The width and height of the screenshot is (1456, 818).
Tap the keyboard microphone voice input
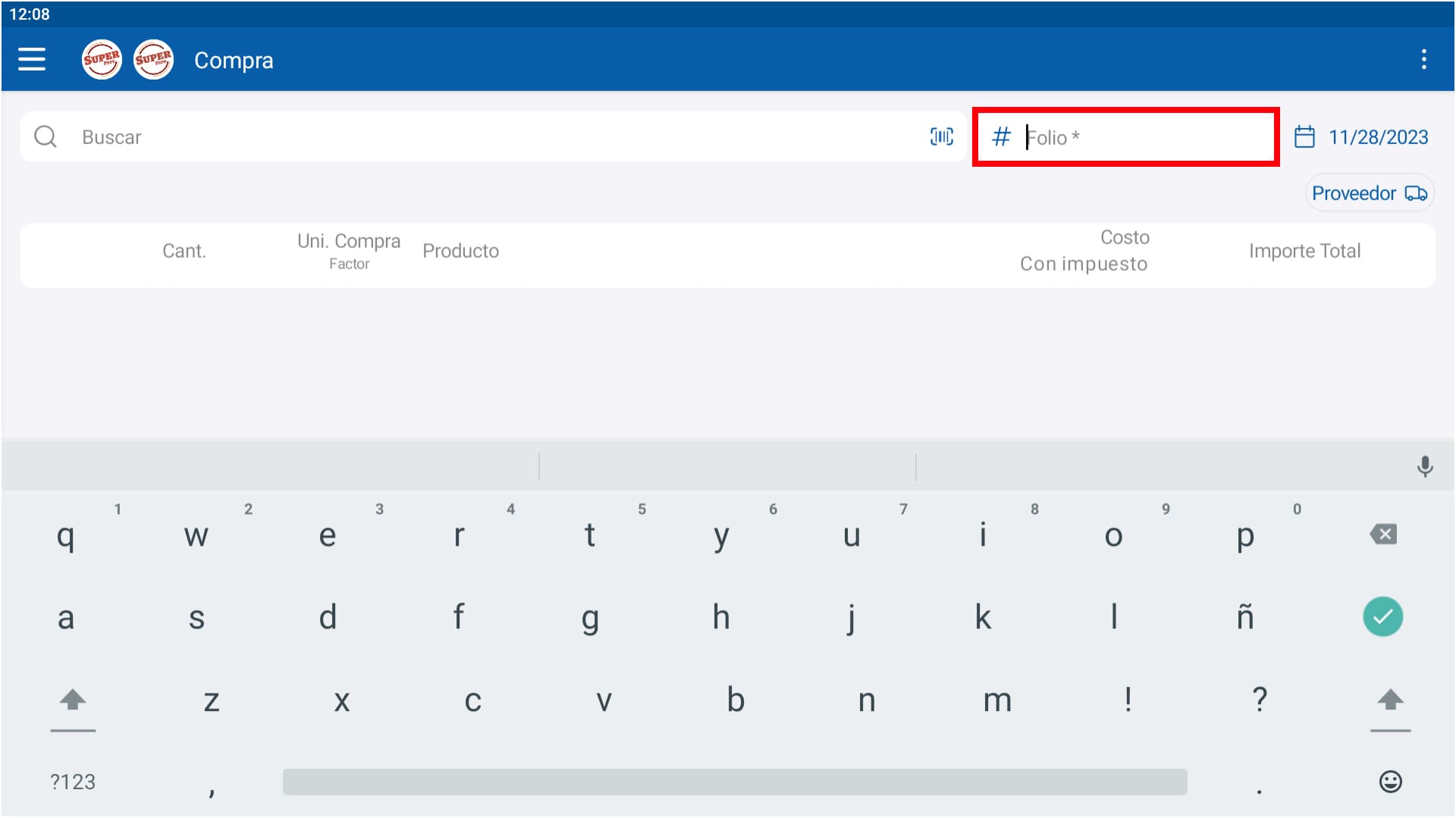point(1425,466)
